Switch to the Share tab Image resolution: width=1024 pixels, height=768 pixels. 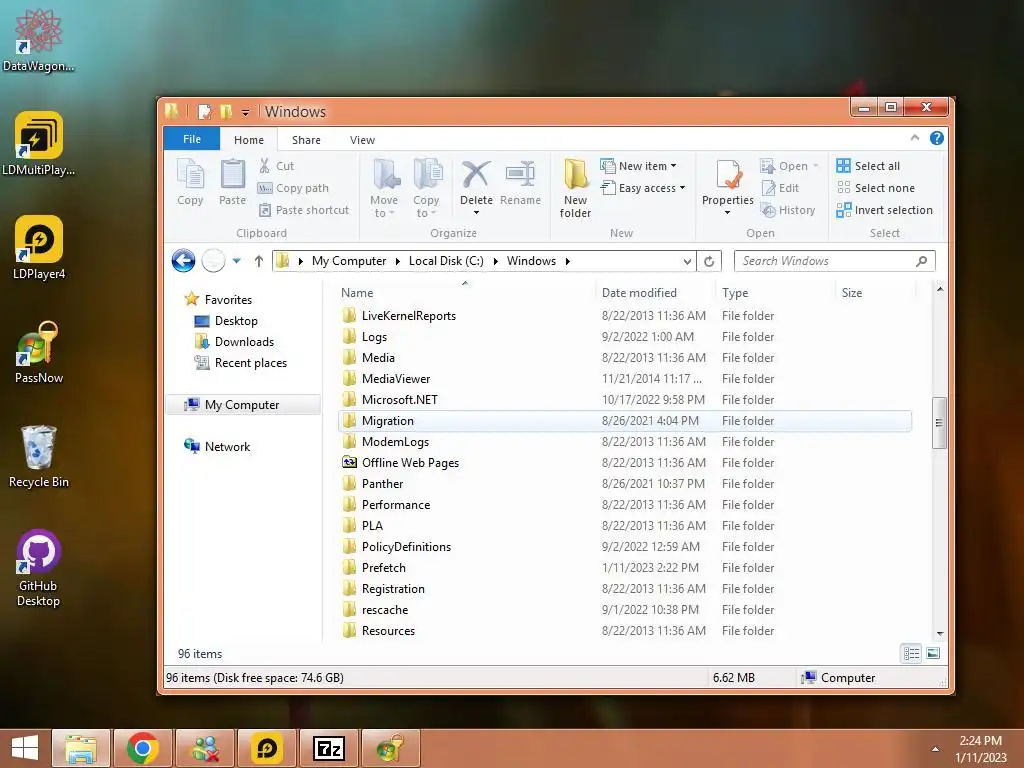pyautogui.click(x=306, y=140)
